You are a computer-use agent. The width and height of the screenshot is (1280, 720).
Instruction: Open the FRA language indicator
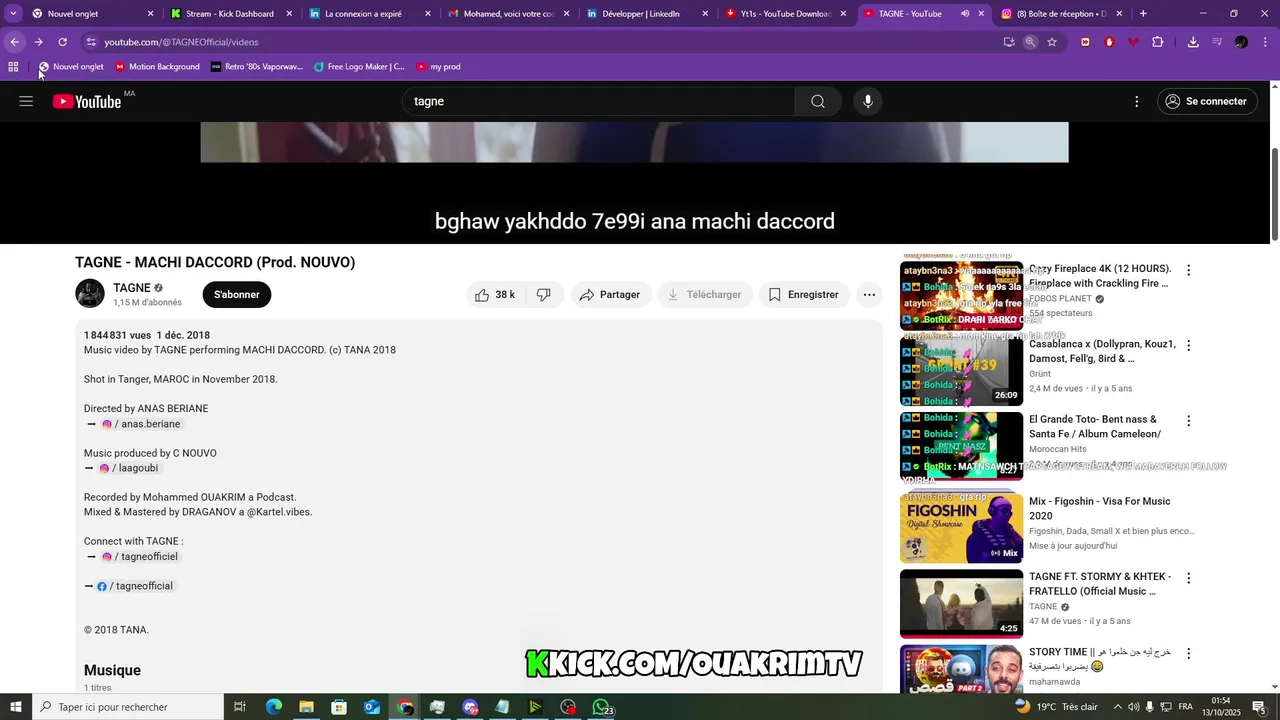pos(1185,707)
